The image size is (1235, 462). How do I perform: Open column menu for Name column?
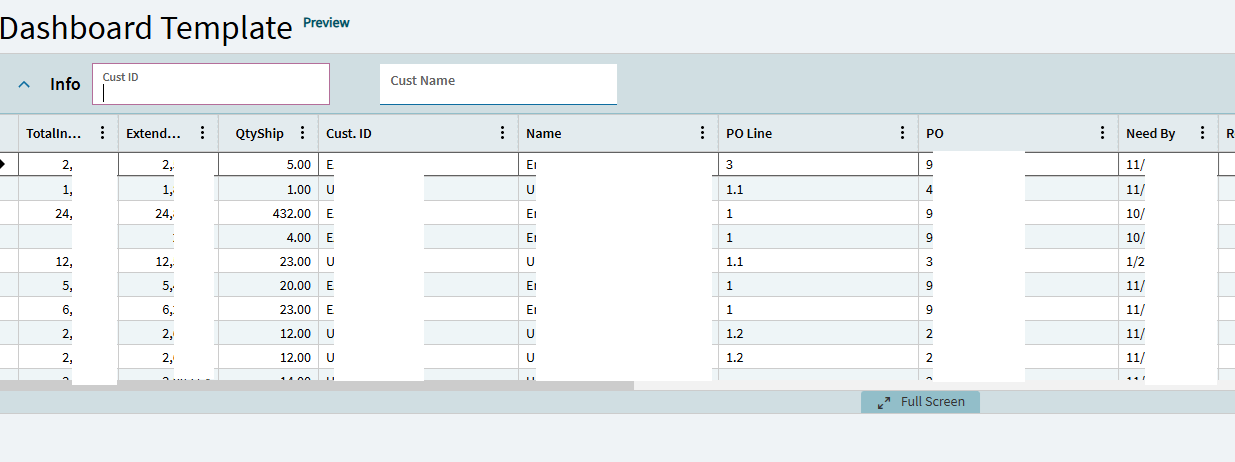[702, 133]
